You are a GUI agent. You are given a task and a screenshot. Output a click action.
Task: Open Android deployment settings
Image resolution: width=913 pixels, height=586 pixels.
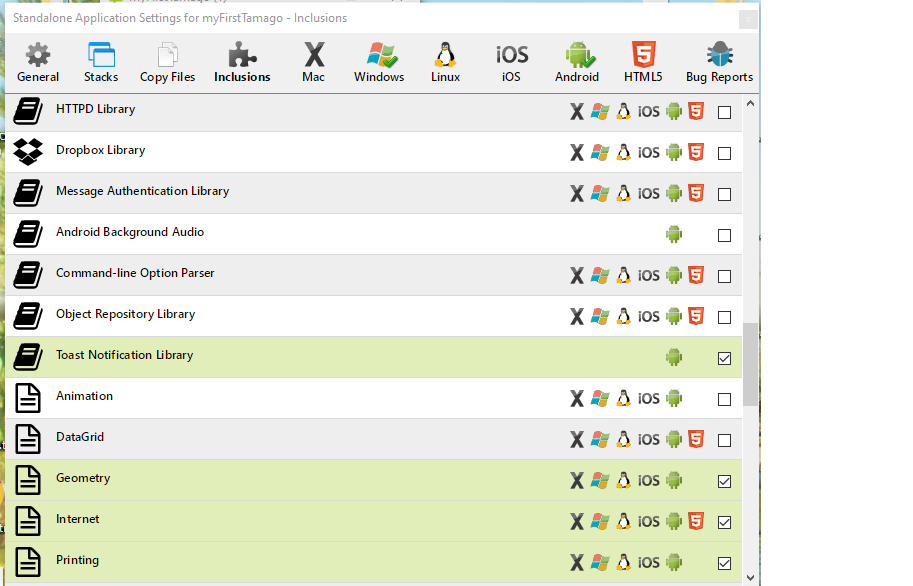pyautogui.click(x=577, y=62)
